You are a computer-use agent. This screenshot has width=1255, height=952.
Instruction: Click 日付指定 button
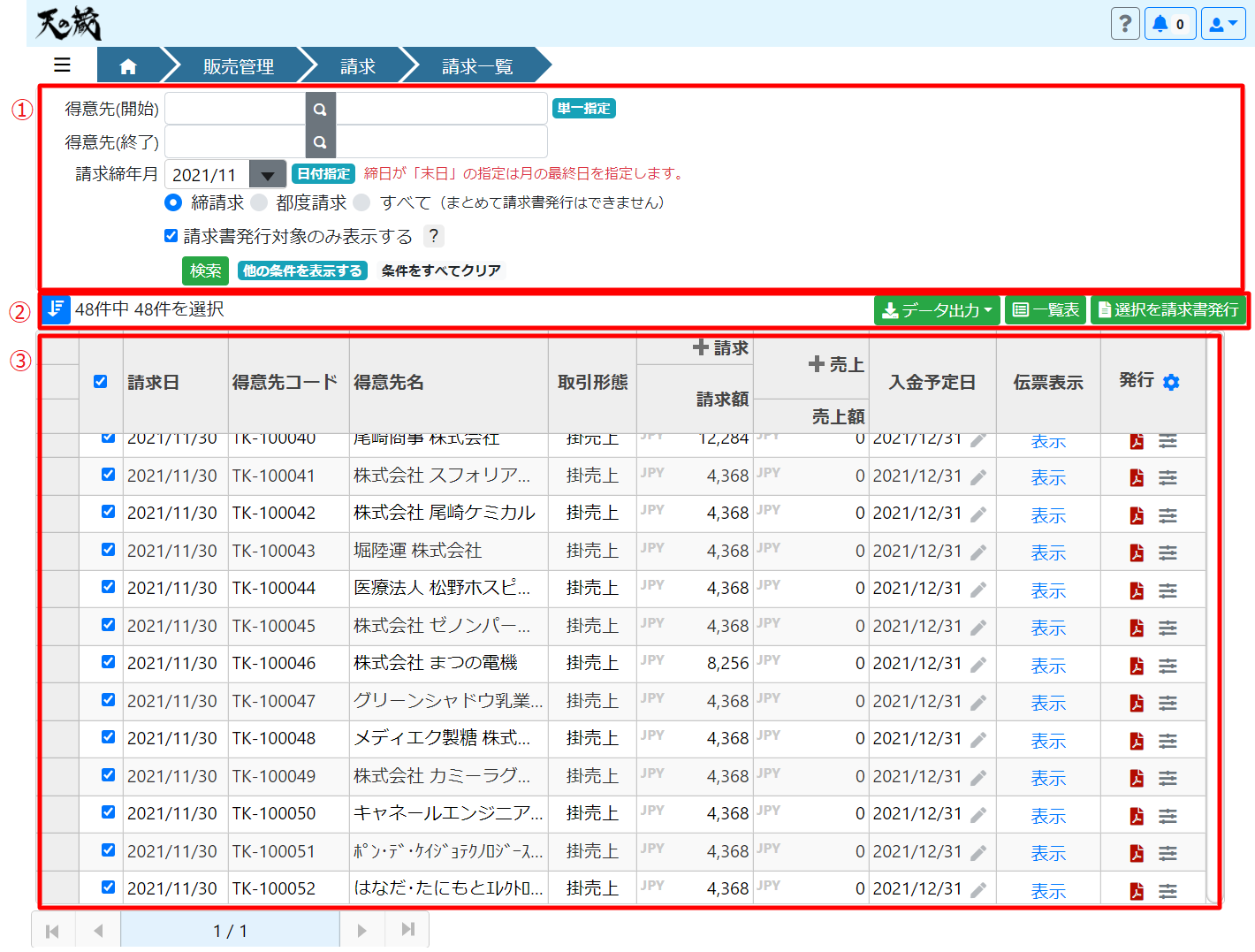click(x=323, y=174)
